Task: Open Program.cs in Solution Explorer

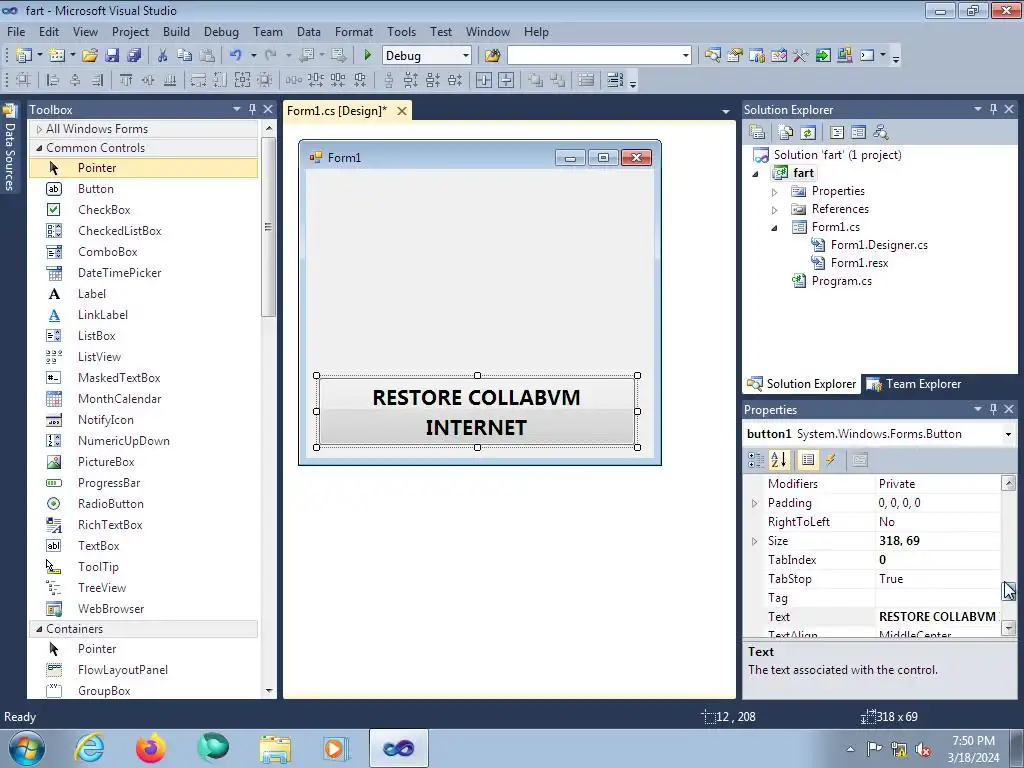Action: pyautogui.click(x=841, y=281)
